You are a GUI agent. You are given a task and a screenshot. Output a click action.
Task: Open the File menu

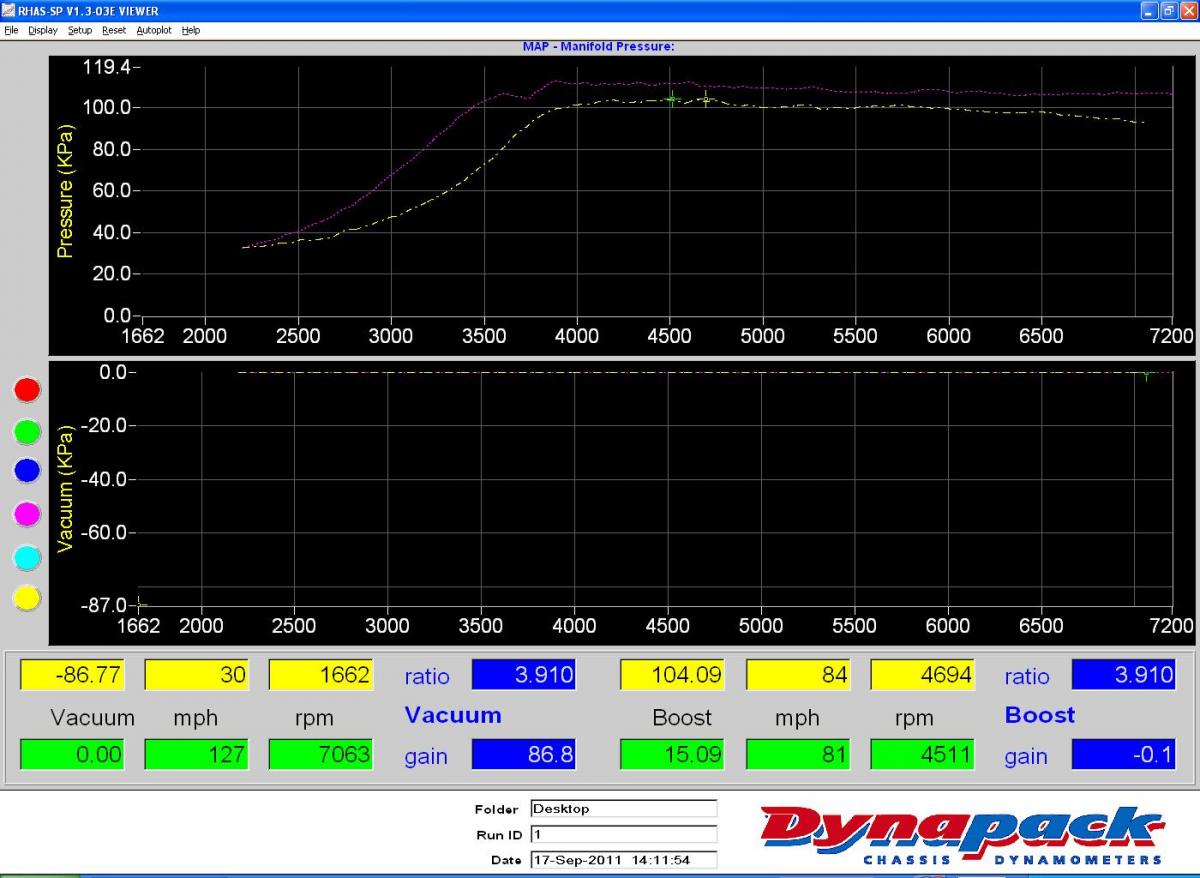coord(11,30)
